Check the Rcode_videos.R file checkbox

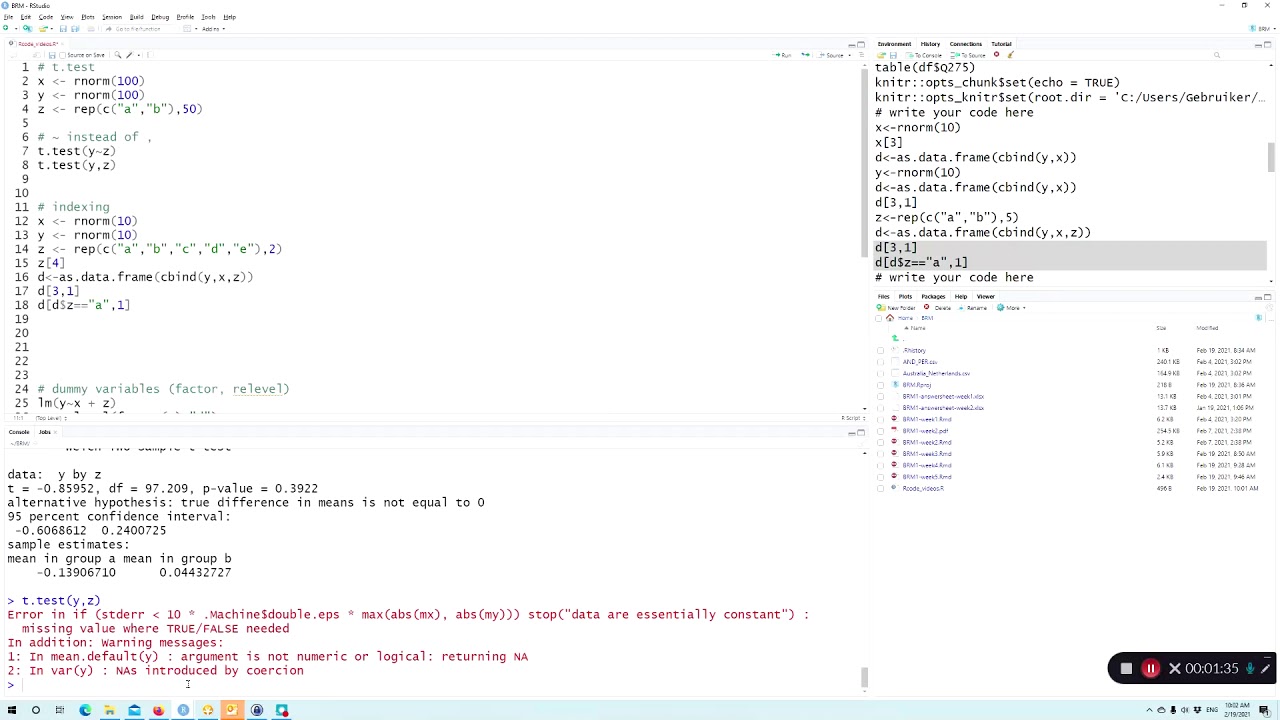880,488
